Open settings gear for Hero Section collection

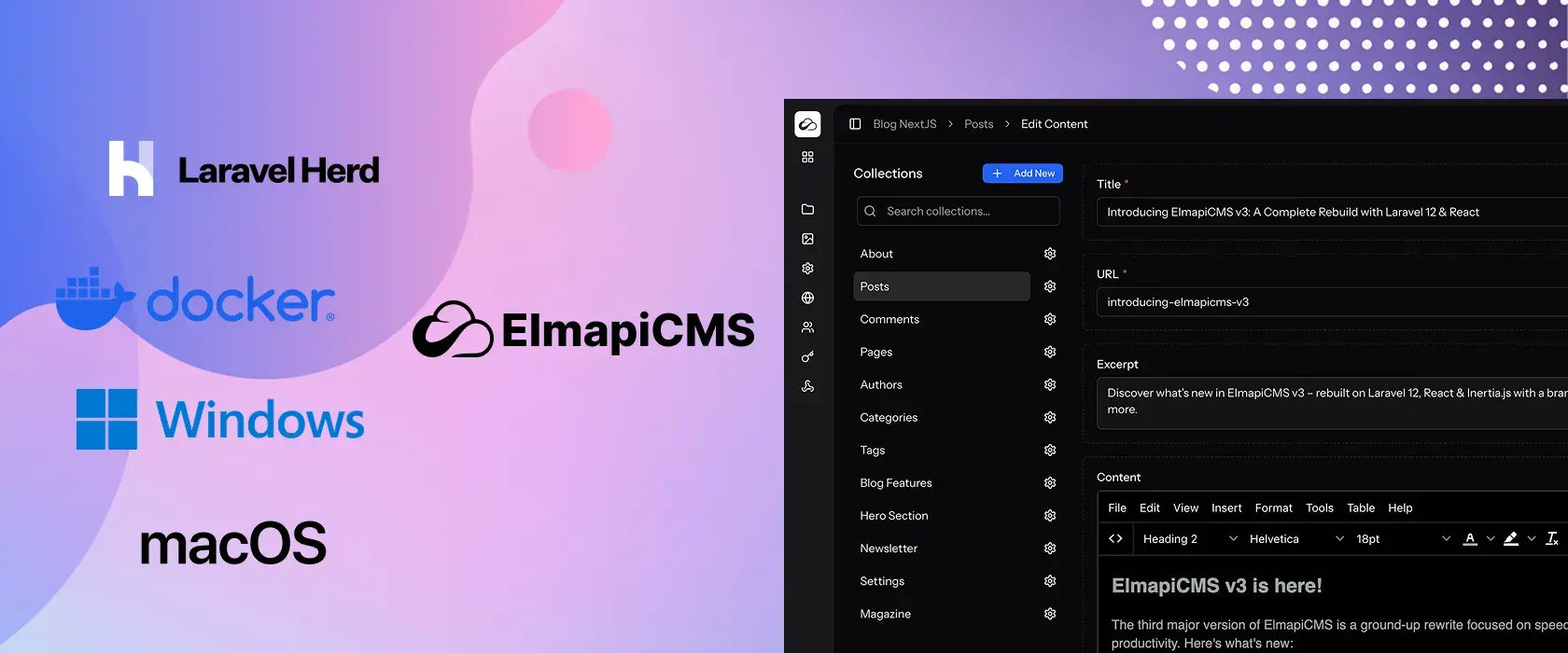tap(1050, 515)
